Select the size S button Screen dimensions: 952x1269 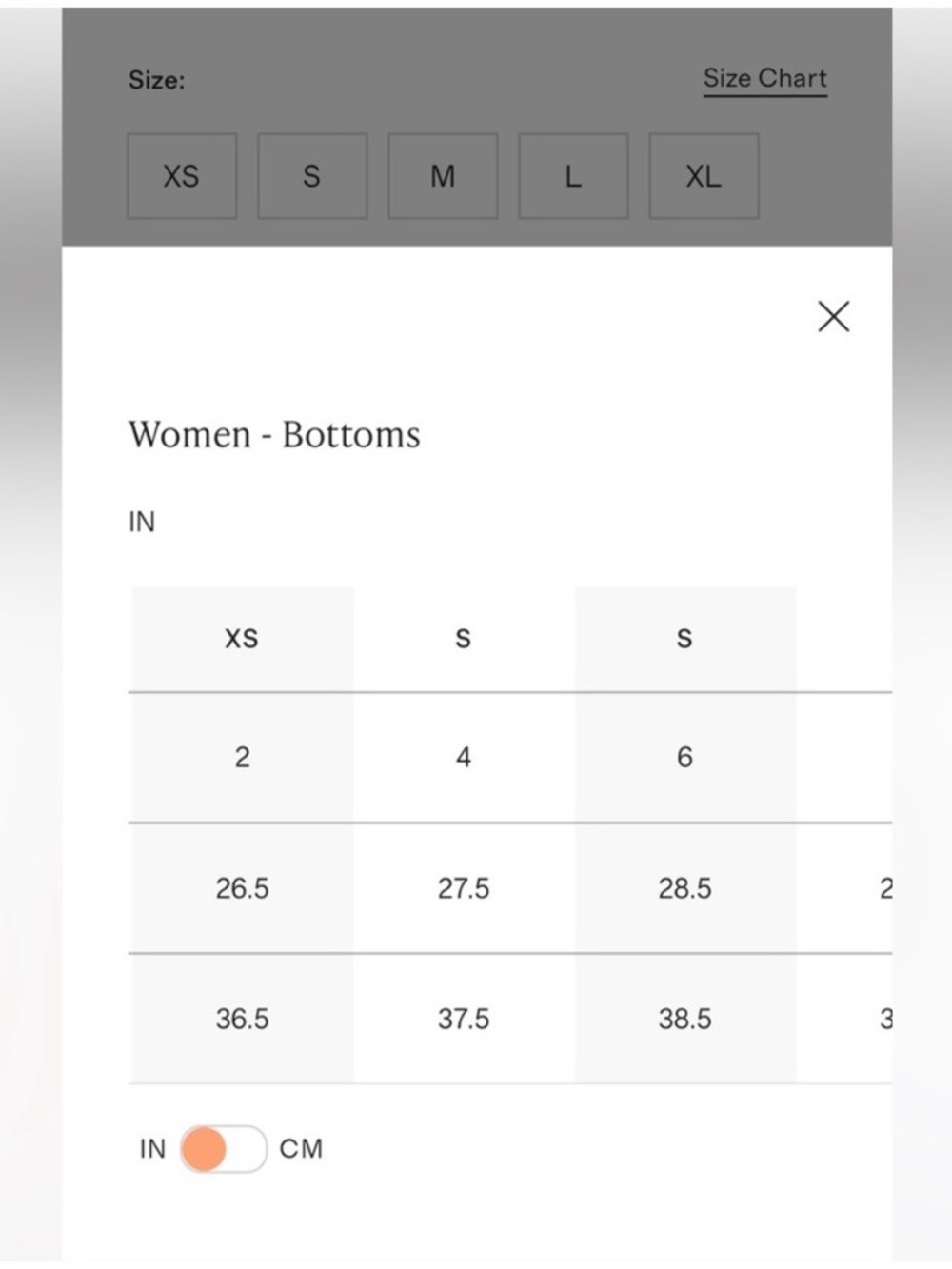pyautogui.click(x=312, y=176)
